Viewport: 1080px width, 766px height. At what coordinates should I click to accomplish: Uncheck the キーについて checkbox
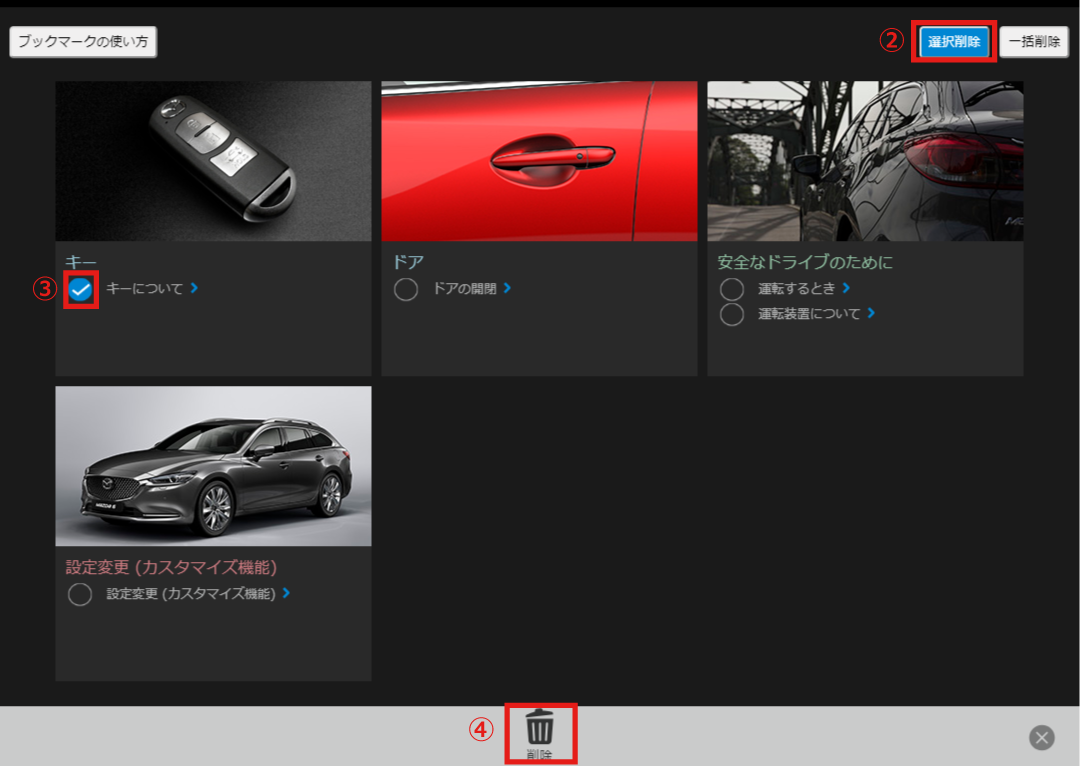tap(81, 290)
